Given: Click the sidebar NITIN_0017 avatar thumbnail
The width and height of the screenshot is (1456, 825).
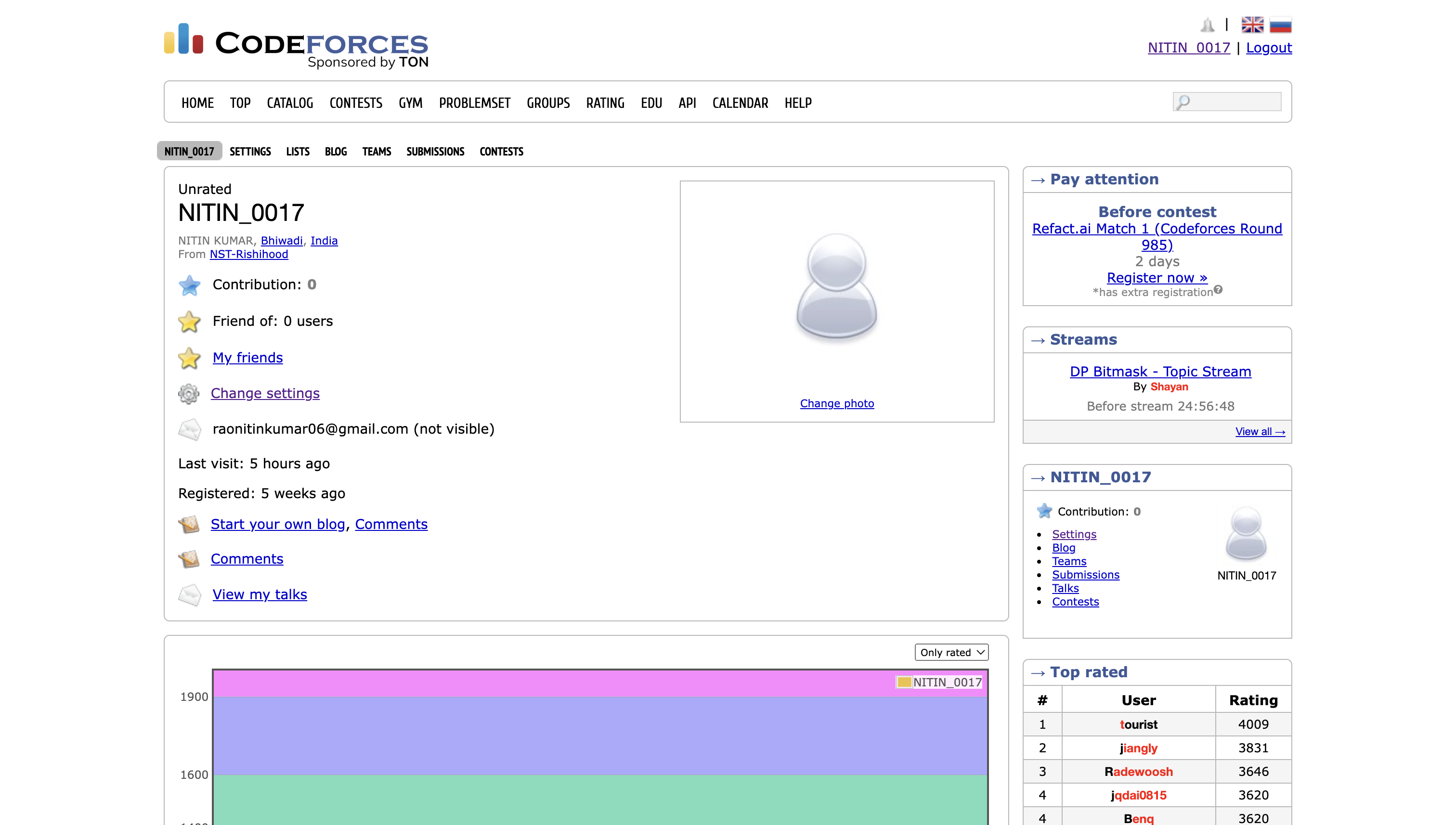Looking at the screenshot, I should pos(1246,534).
